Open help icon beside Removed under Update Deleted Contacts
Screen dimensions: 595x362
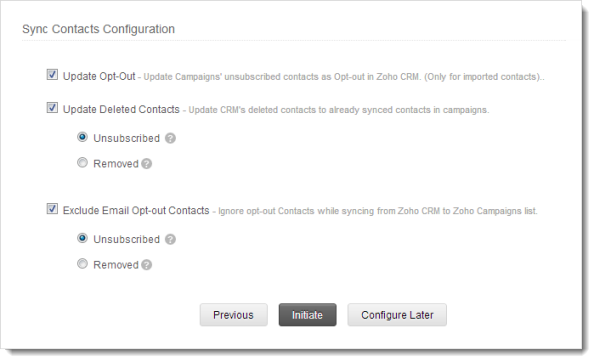point(146,164)
